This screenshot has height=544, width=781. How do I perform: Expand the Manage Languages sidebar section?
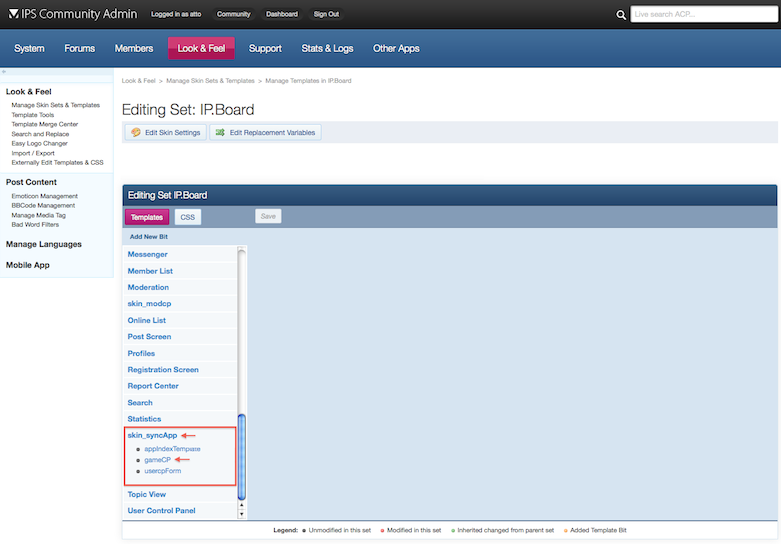pyautogui.click(x=44, y=244)
